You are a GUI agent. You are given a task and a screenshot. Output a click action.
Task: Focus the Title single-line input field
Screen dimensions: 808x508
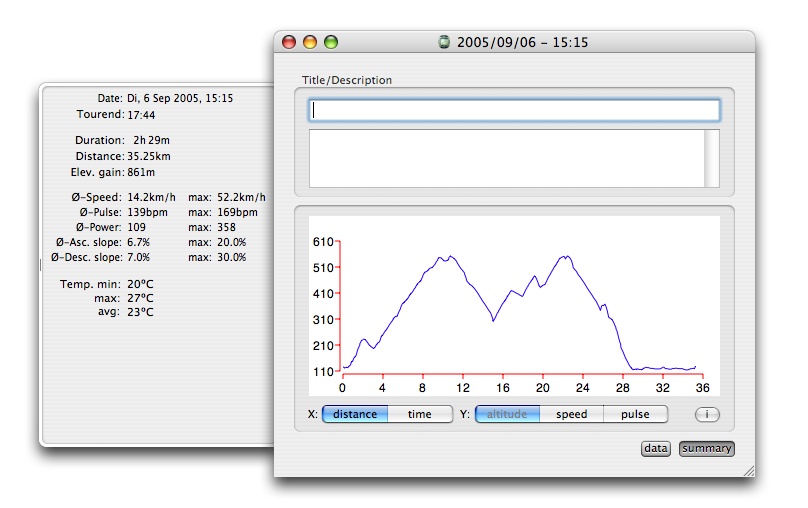click(x=514, y=110)
